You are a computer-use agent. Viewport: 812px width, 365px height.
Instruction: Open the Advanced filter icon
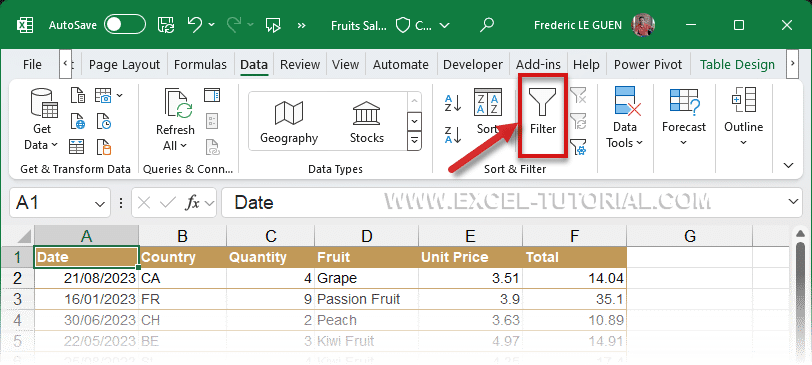click(x=578, y=147)
